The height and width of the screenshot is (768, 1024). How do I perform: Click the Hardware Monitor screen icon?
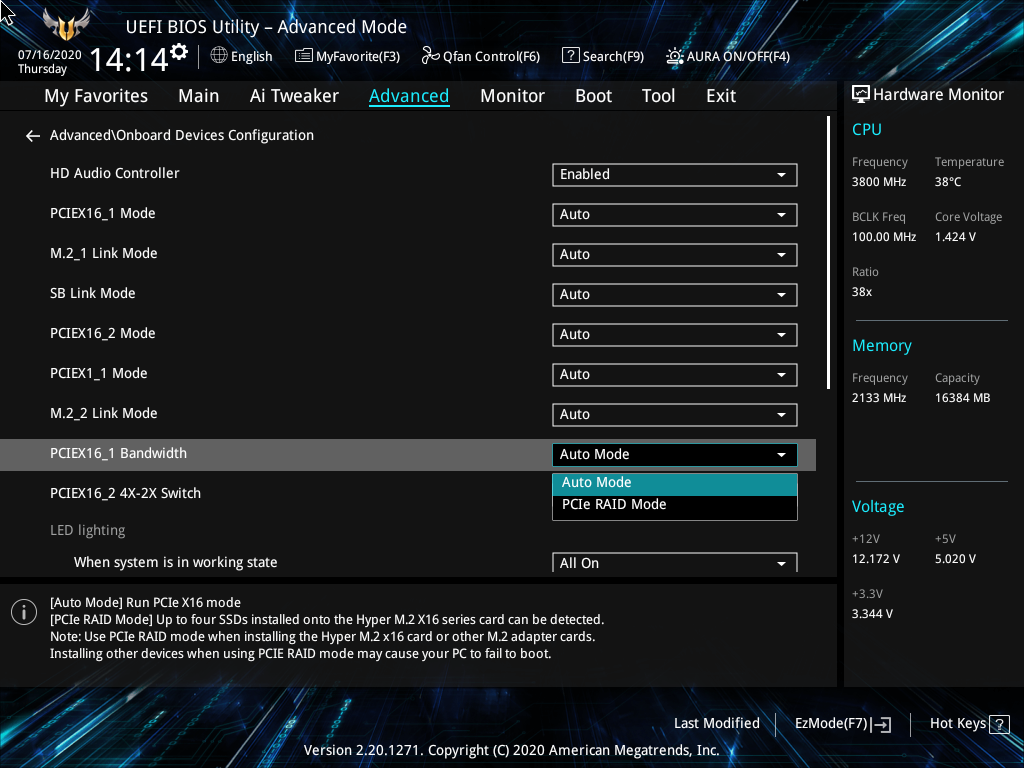[x=861, y=95]
